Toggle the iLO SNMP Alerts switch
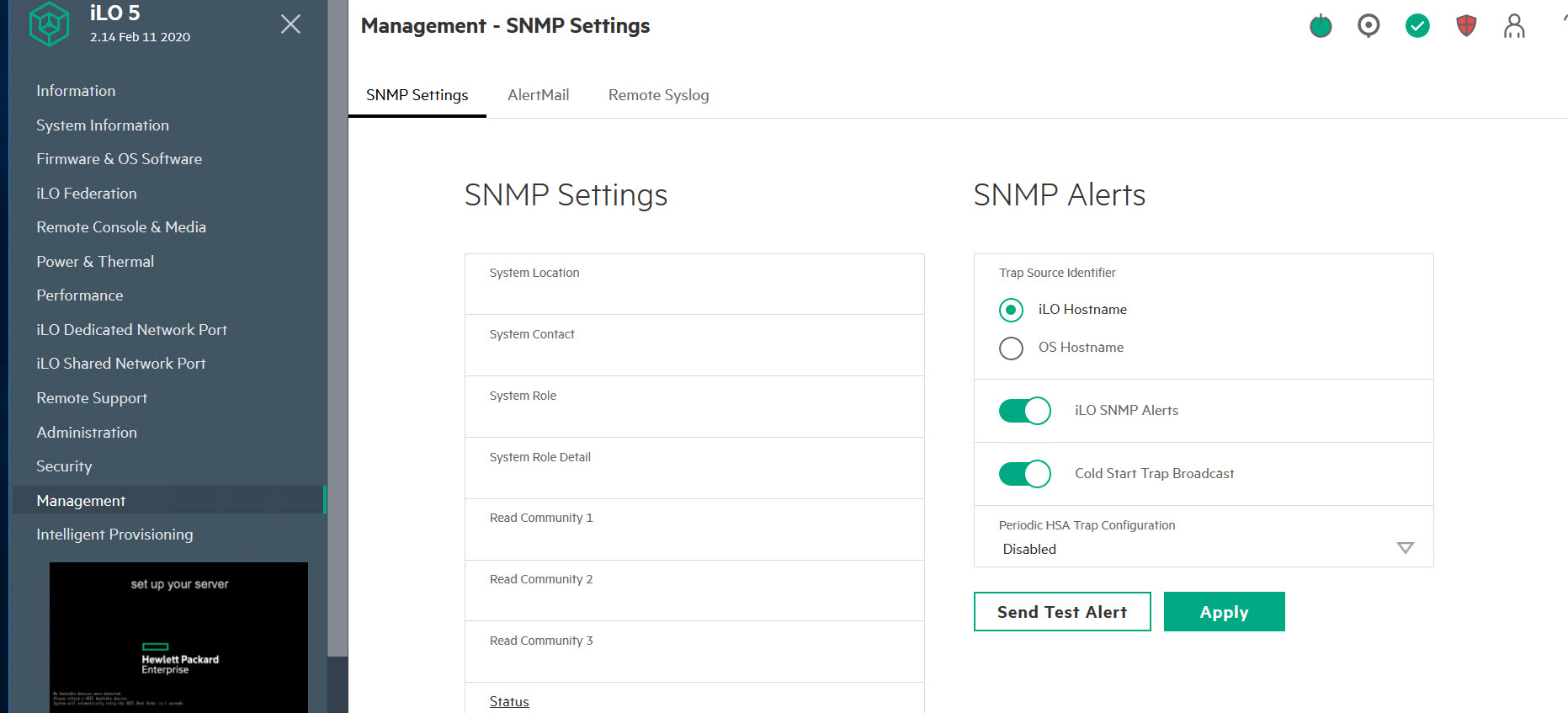This screenshot has height=713, width=1568. (x=1024, y=411)
